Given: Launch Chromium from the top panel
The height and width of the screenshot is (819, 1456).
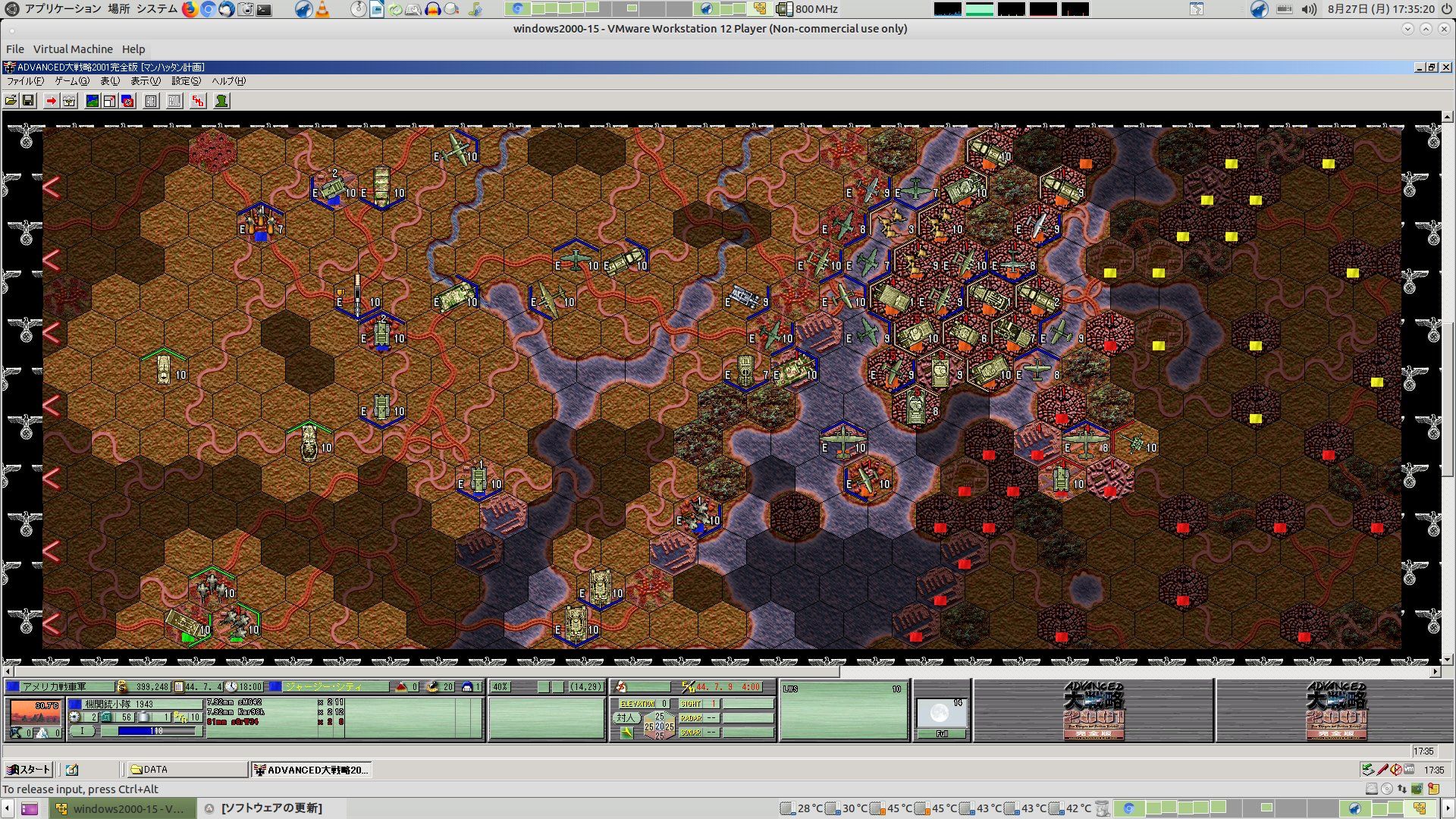Looking at the screenshot, I should pyautogui.click(x=208, y=9).
